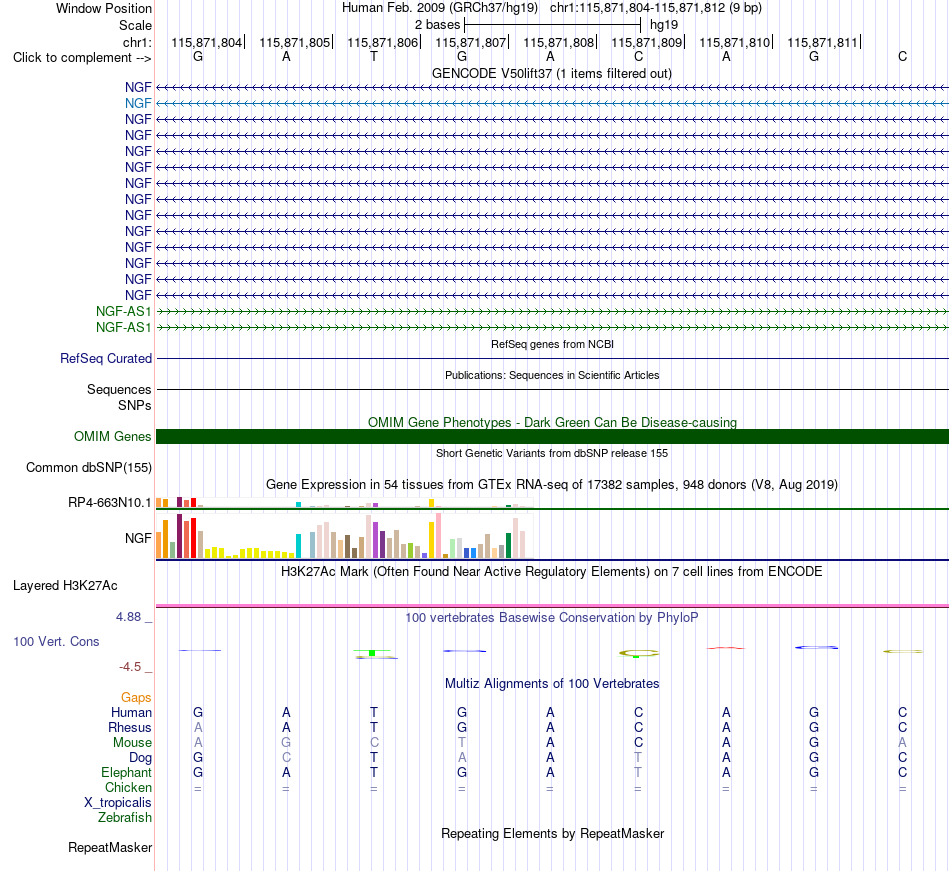The width and height of the screenshot is (950, 871).
Task: Click 'Short Genetic Variants from dbSNP release 155'
Action: pyautogui.click(x=552, y=453)
